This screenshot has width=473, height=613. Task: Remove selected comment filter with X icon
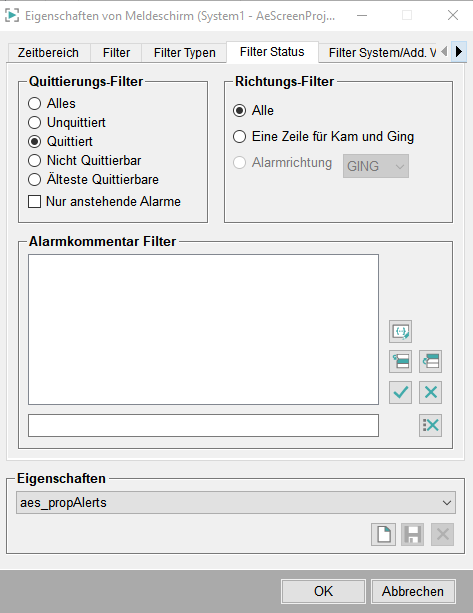(430, 392)
